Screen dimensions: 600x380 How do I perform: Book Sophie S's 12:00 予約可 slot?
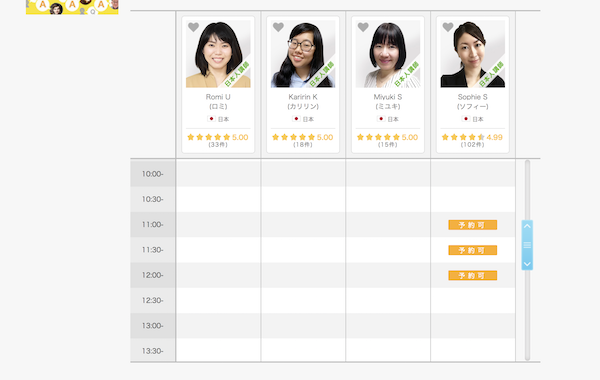click(x=473, y=276)
